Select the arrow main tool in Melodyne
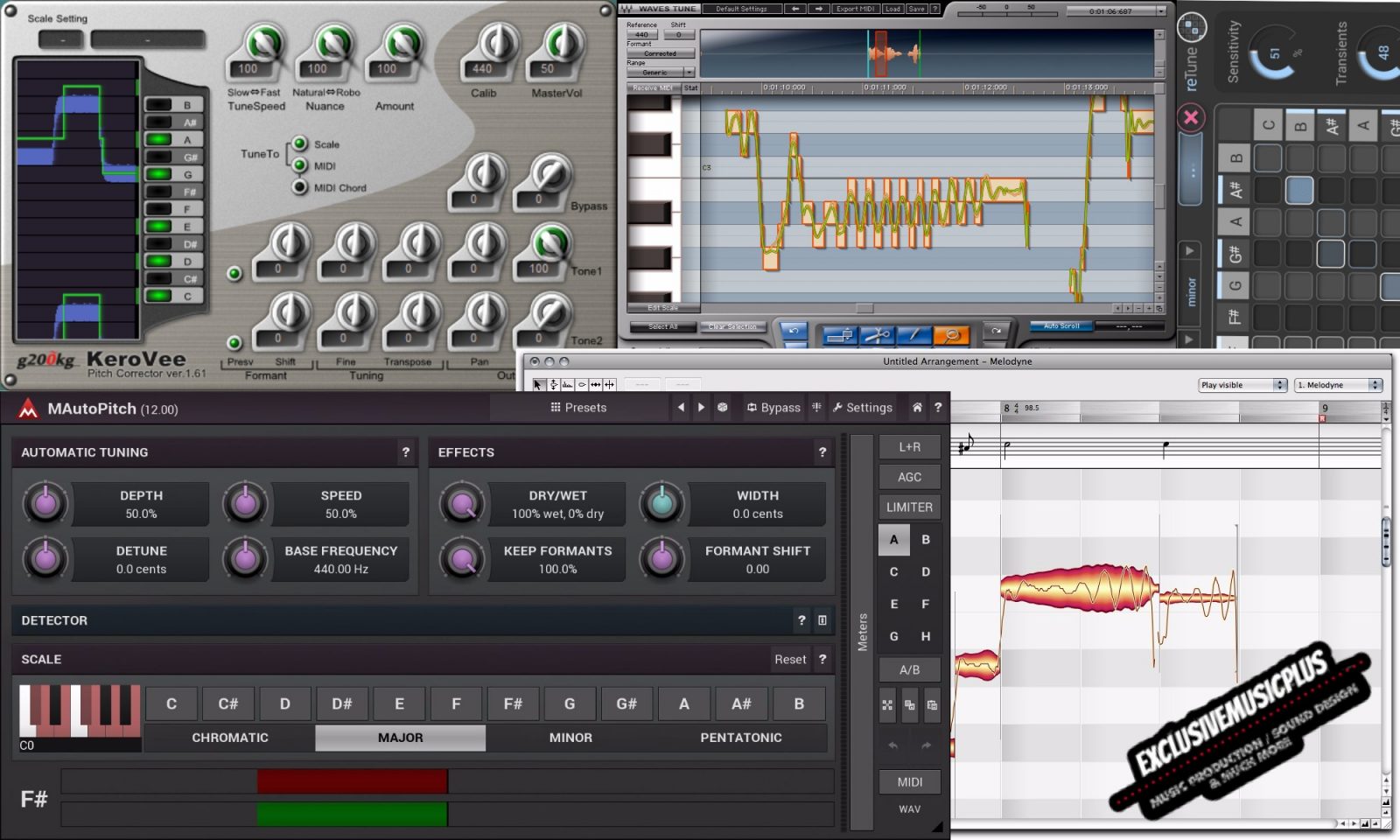Image resolution: width=1400 pixels, height=840 pixels. (538, 384)
